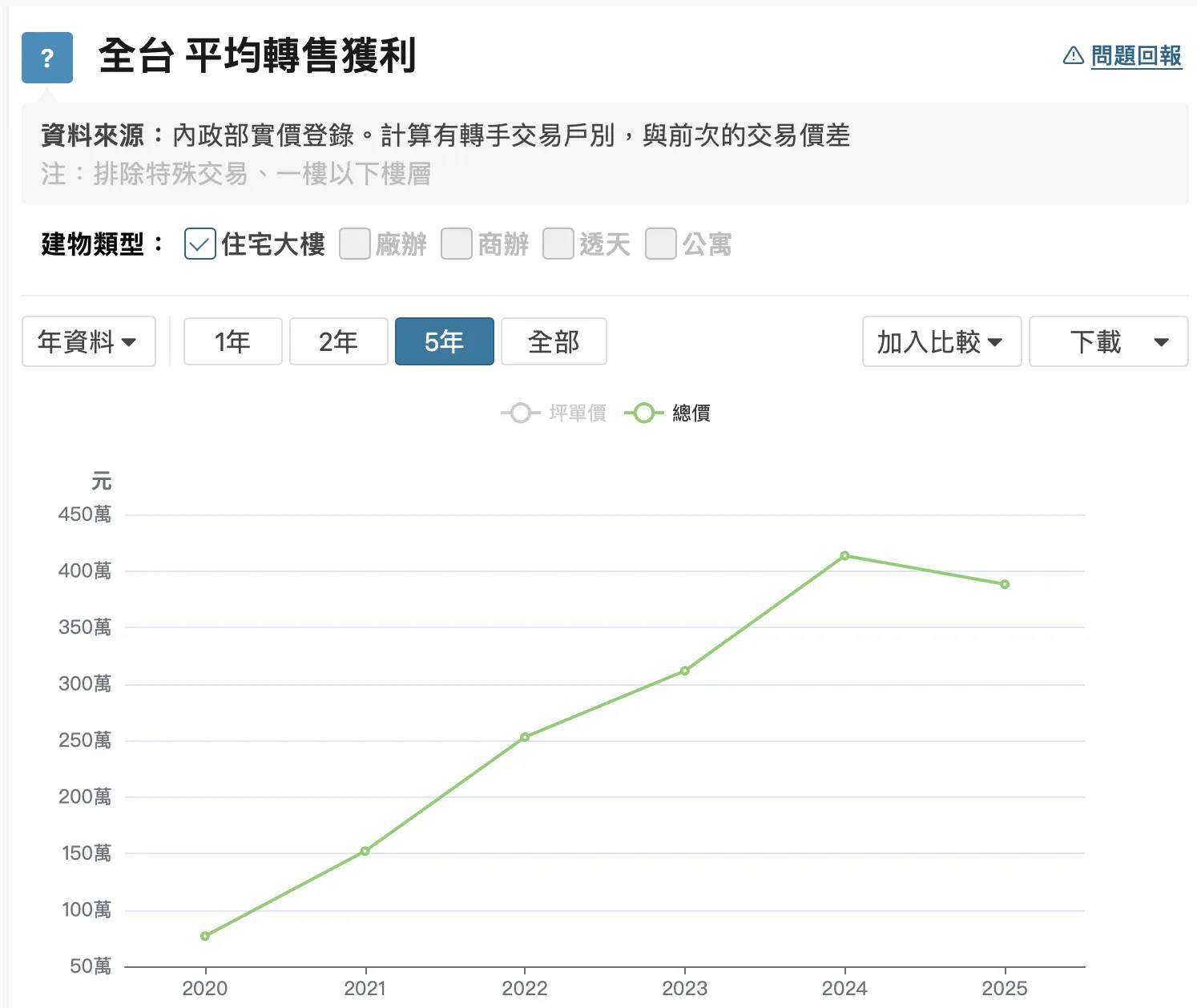Image resolution: width=1197 pixels, height=1008 pixels.
Task: Toggle the green 總價 legend series
Action: tap(667, 413)
